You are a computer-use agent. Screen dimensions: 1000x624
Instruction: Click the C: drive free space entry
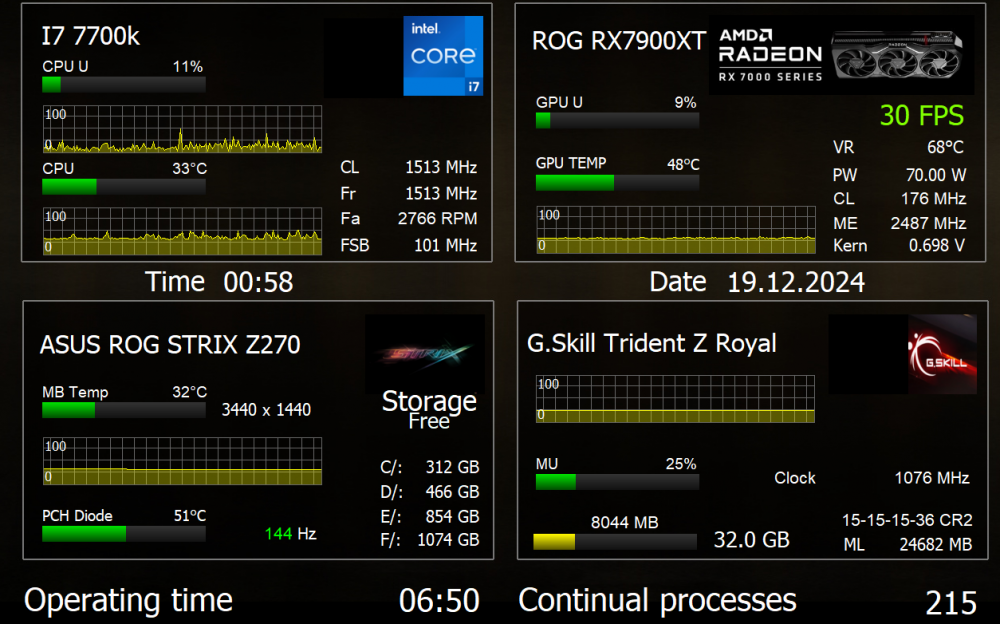[430, 467]
